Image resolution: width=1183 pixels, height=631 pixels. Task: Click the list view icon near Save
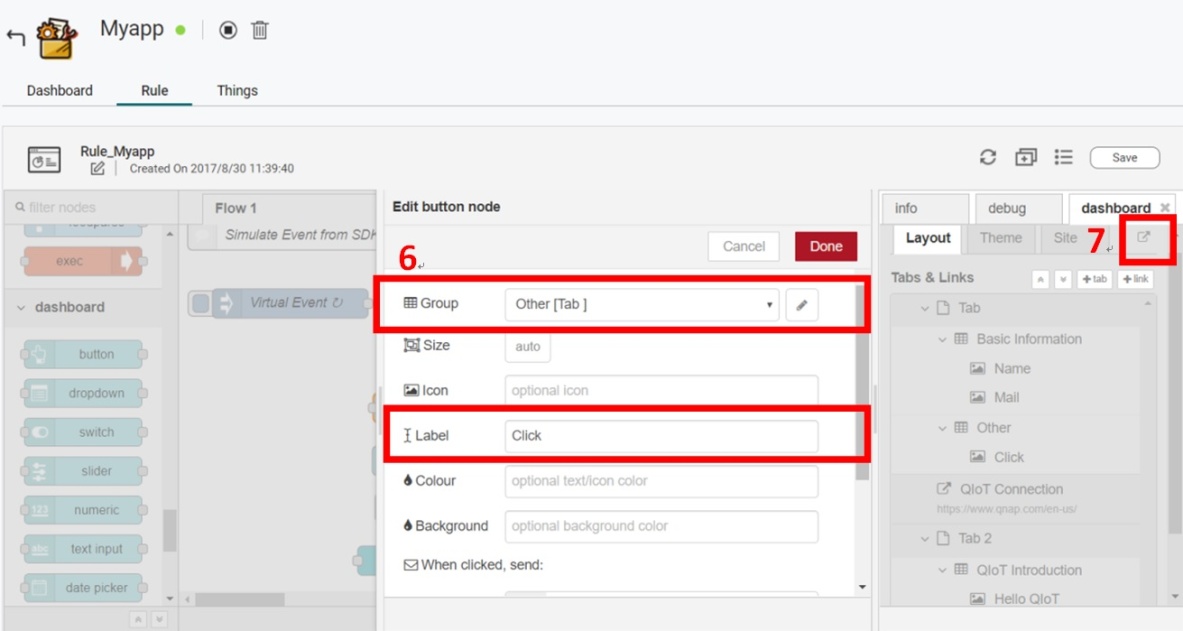[x=1064, y=157]
